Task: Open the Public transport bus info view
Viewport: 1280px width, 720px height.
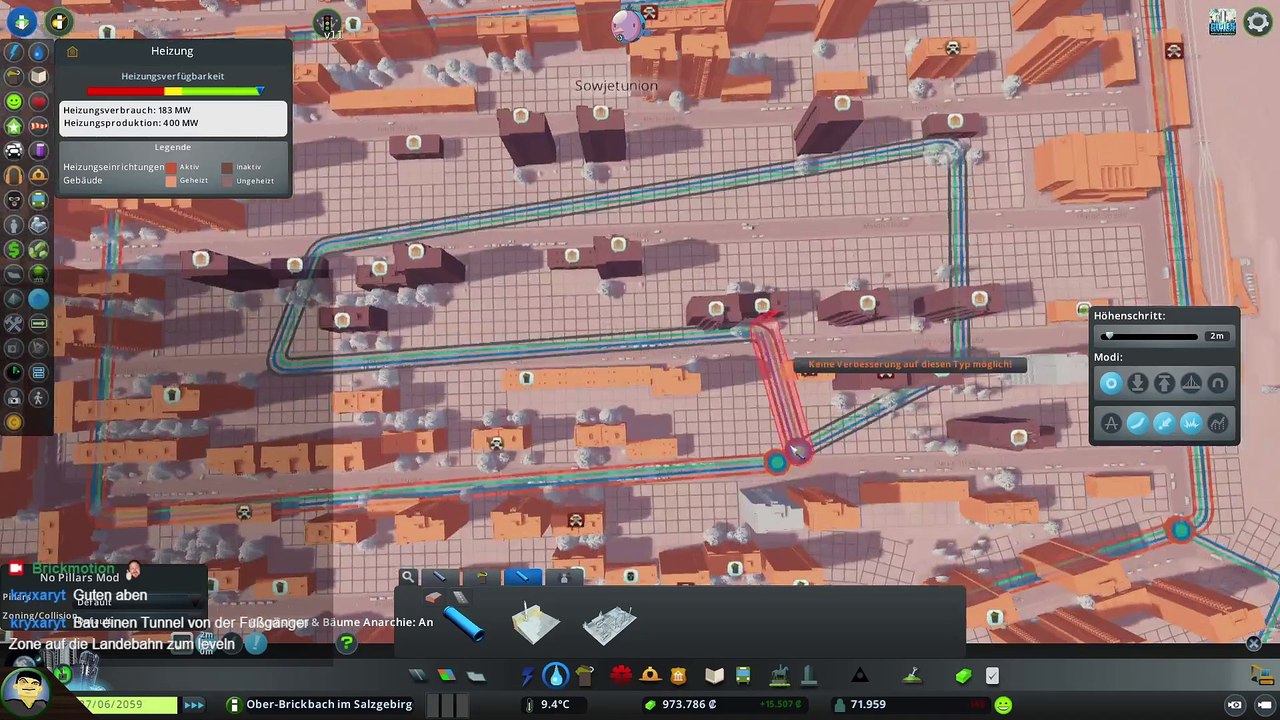Action: 38,200
